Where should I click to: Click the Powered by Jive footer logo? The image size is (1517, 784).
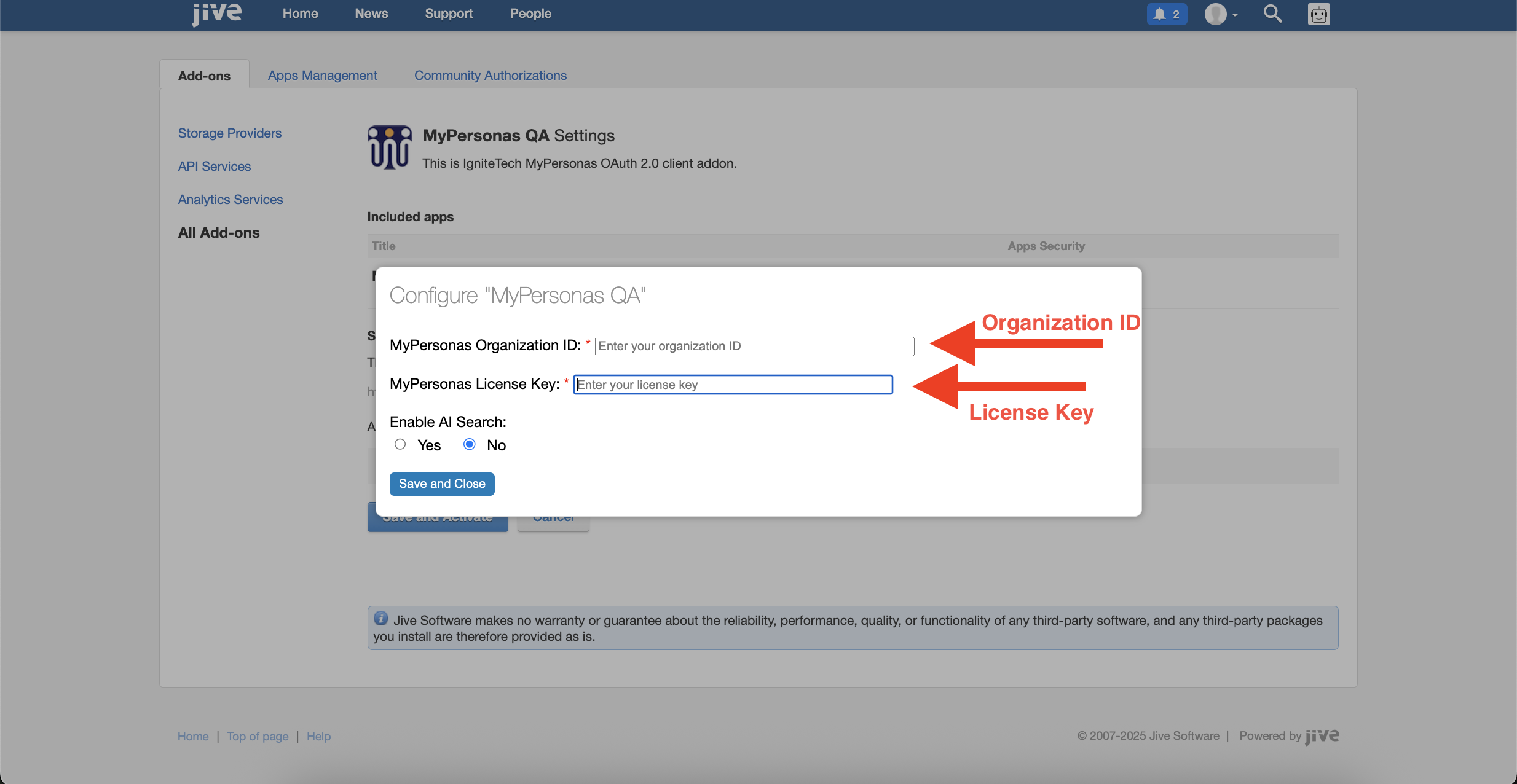coord(1322,735)
